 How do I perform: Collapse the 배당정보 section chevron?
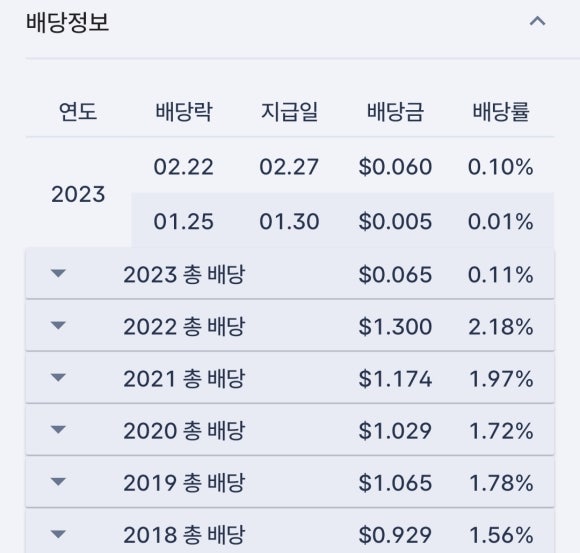pos(537,22)
